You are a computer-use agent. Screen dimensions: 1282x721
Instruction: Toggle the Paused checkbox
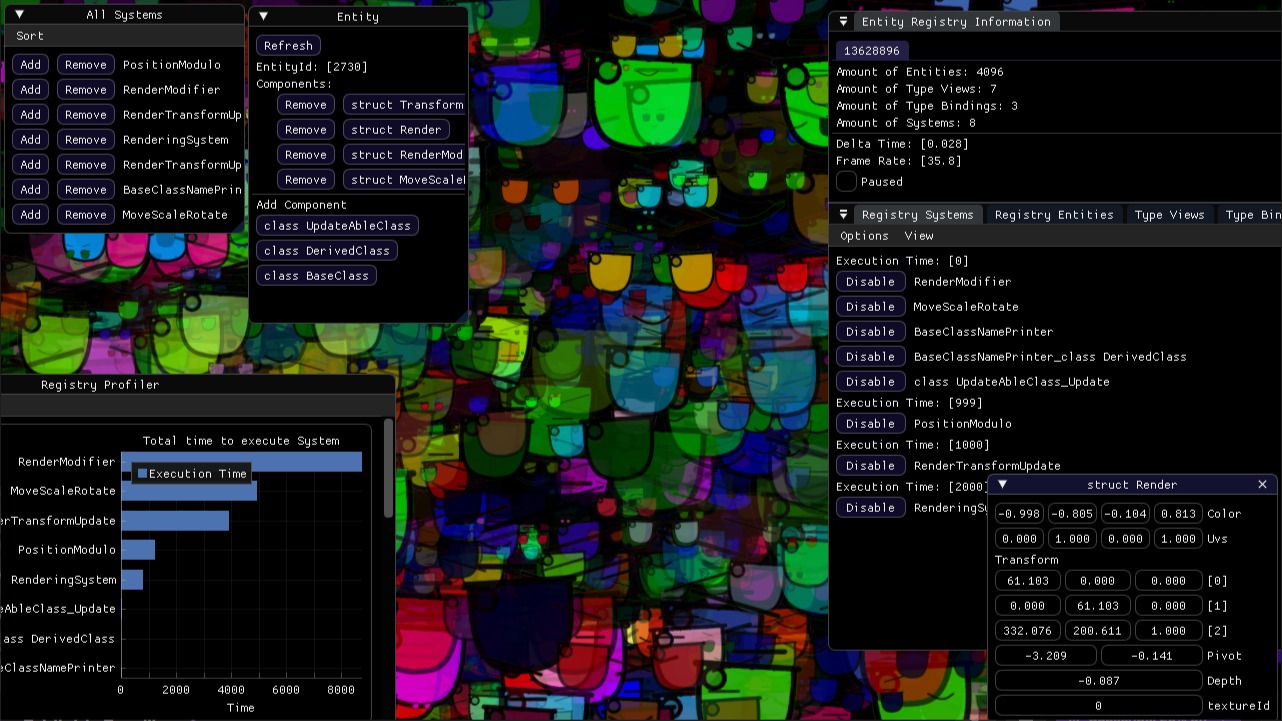pyautogui.click(x=846, y=181)
